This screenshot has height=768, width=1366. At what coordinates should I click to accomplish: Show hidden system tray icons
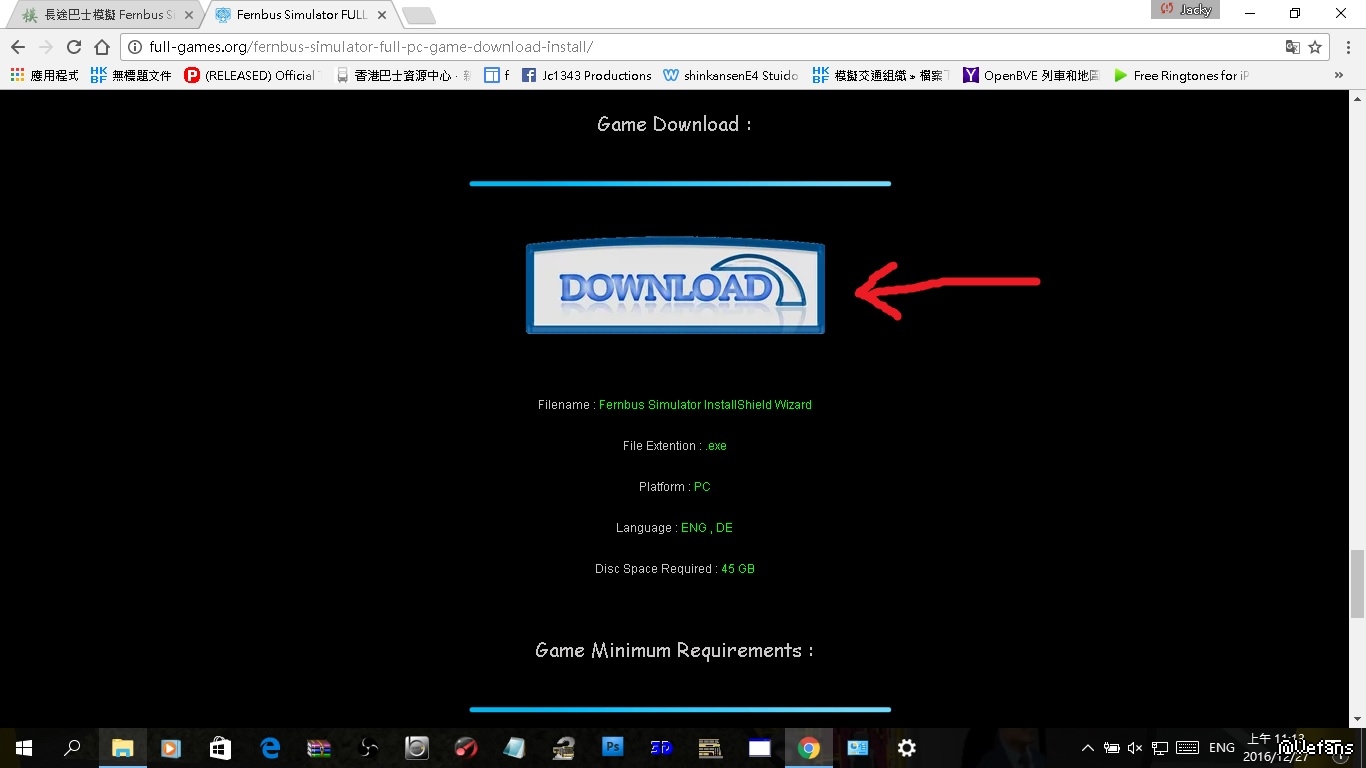1088,747
